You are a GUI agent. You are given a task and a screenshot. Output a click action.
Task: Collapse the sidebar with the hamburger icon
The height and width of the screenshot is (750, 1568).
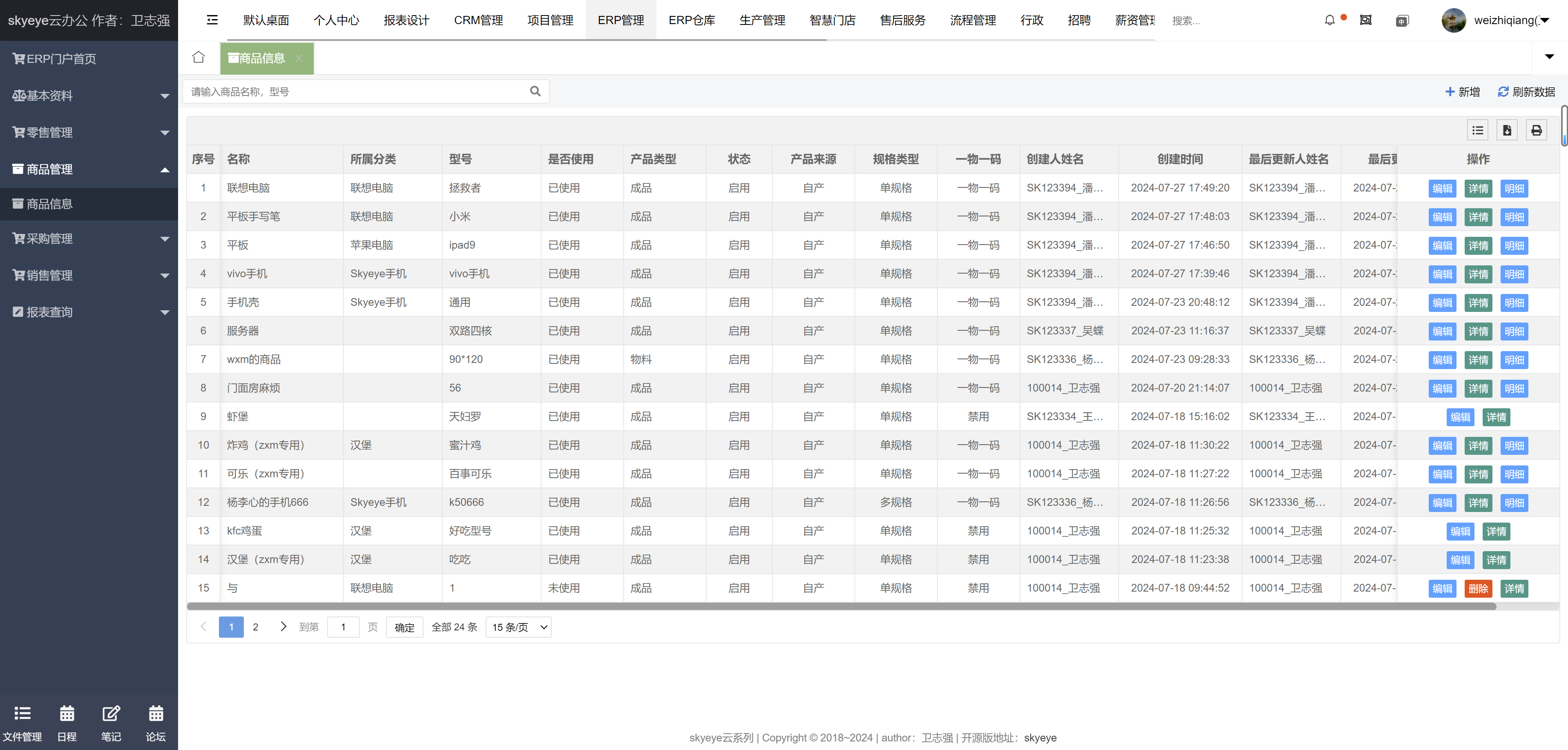pos(212,20)
